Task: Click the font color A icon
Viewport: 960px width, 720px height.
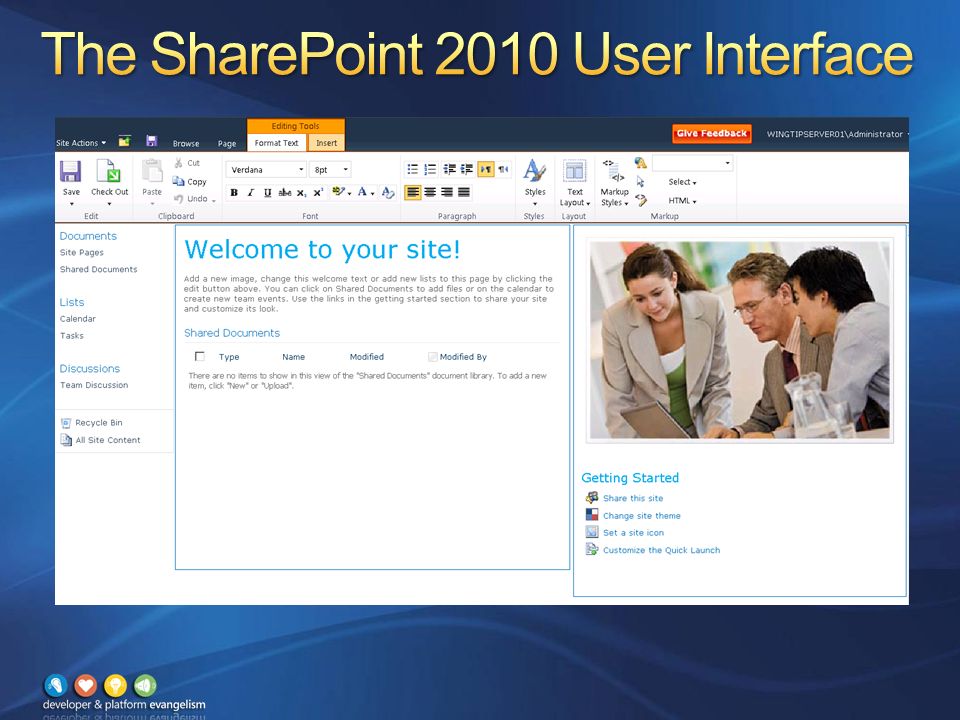Action: tap(362, 192)
